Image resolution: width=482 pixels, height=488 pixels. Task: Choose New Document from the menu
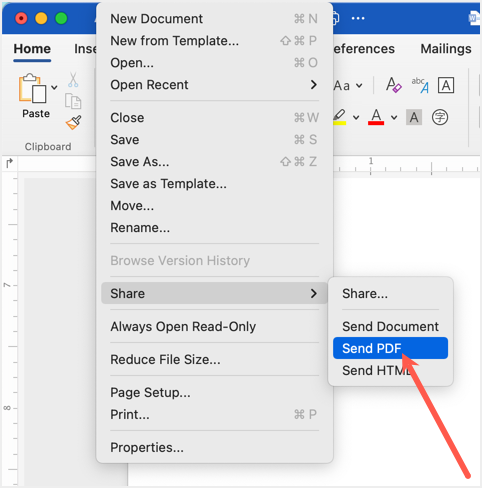click(214, 19)
